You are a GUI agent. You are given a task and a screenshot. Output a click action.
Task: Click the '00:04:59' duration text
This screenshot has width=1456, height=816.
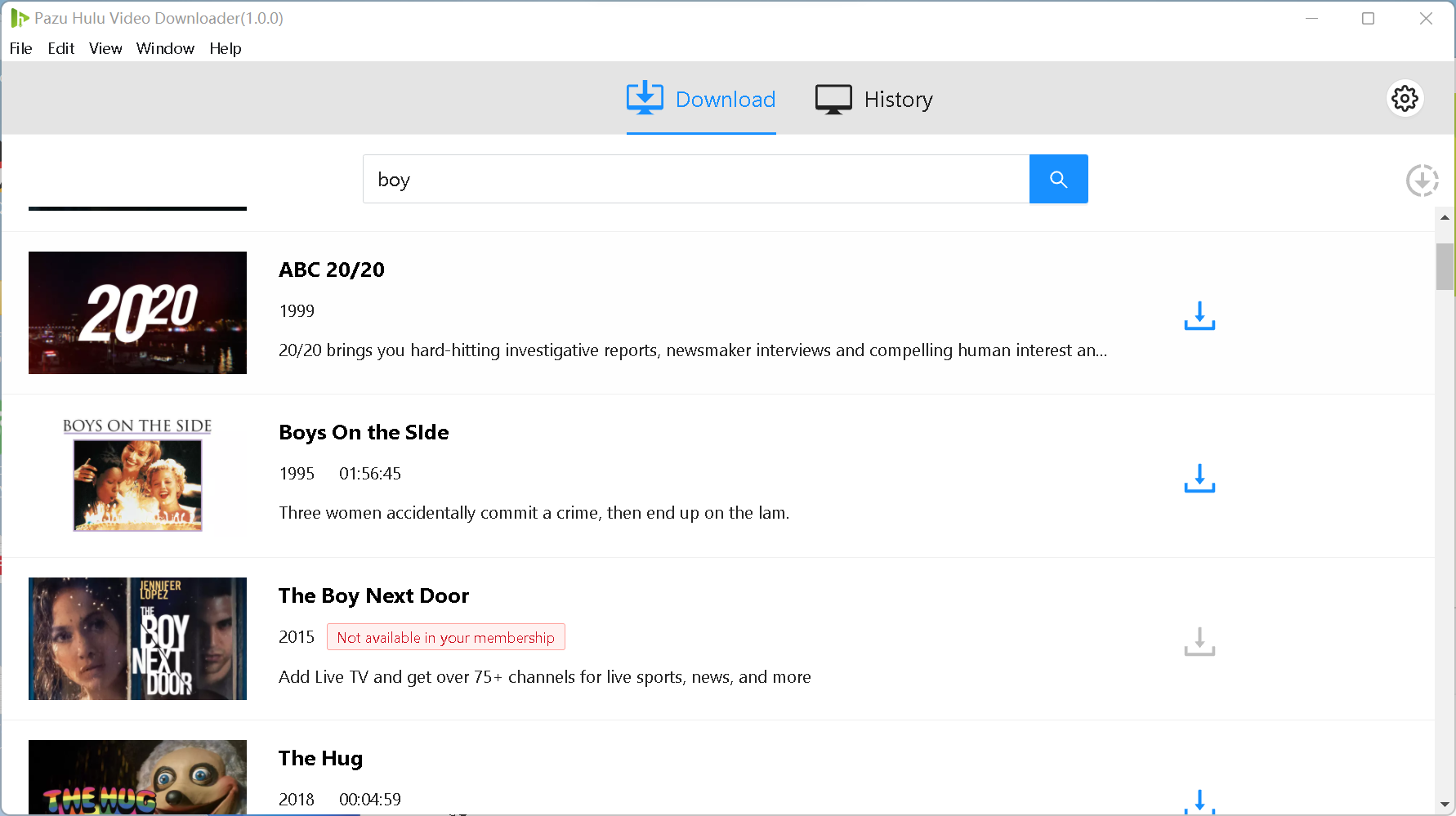(x=370, y=800)
